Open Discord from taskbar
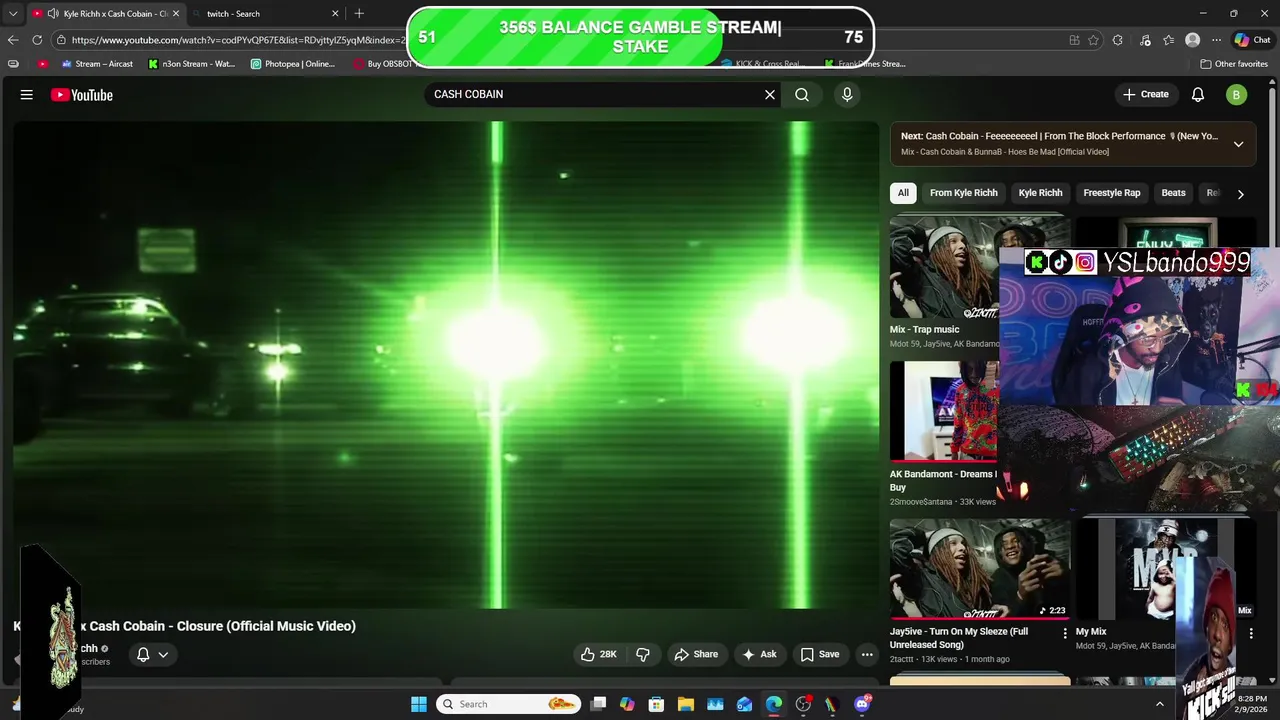The image size is (1280, 720). (862, 704)
